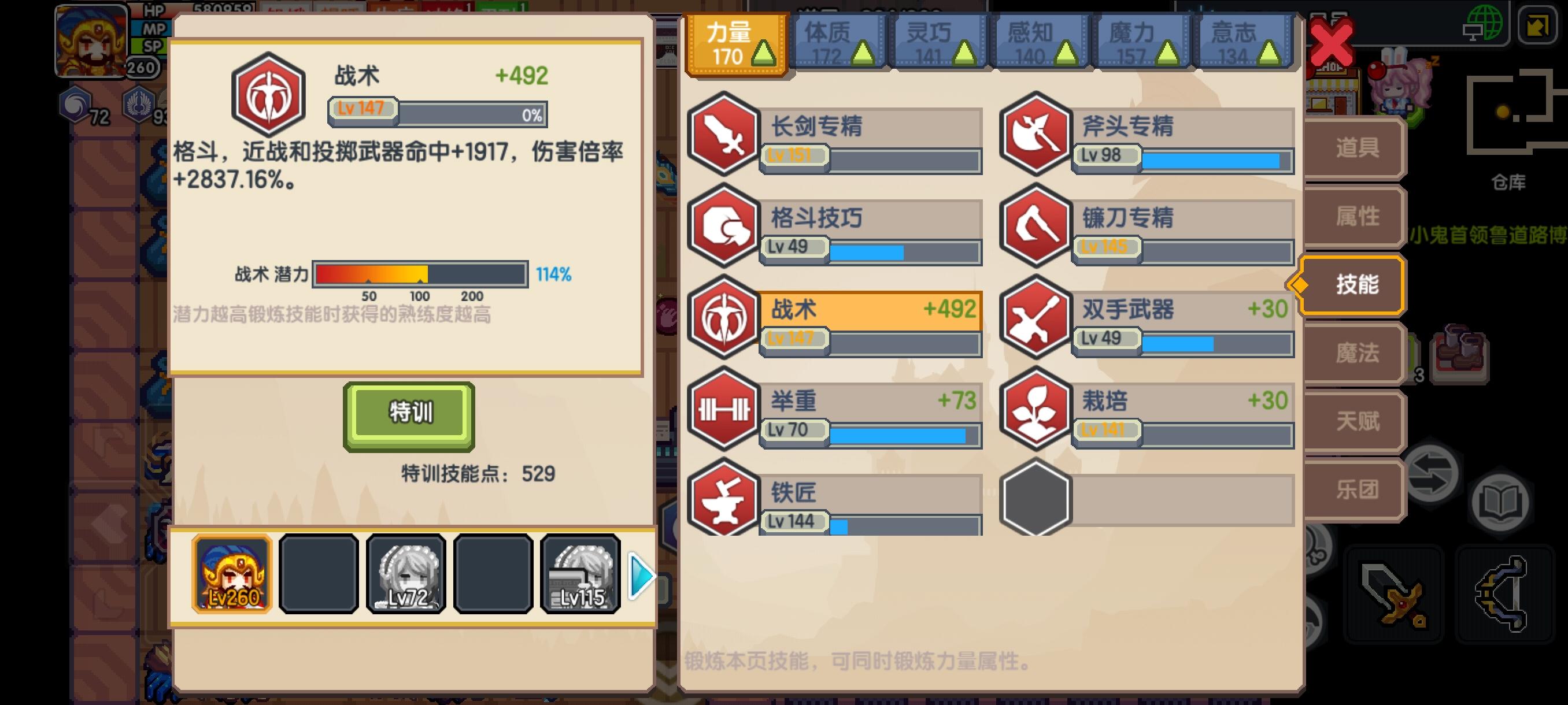Select the 举重 dumbbell skill icon
Viewport: 1568px width, 705px height.
(x=723, y=409)
